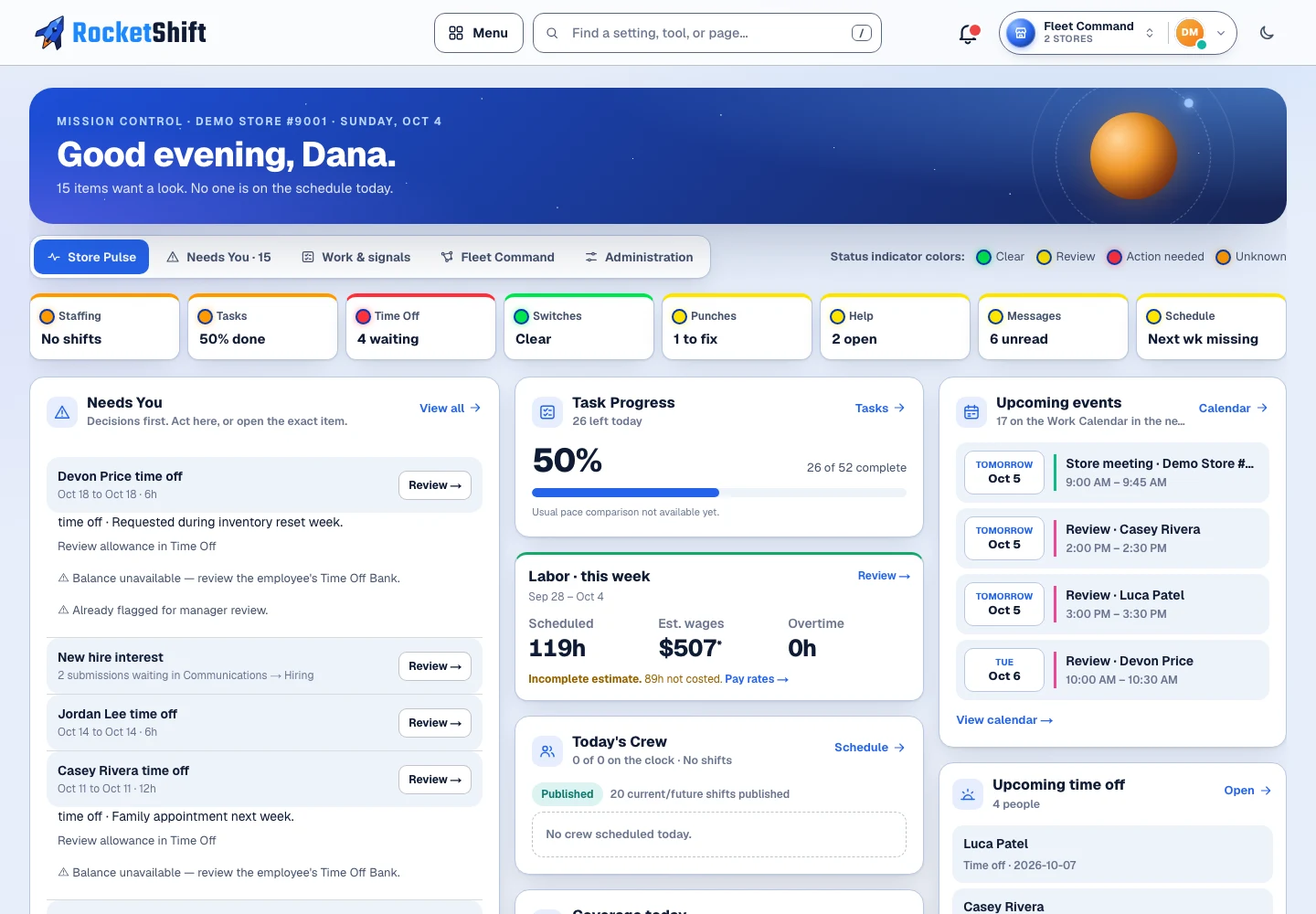
Task: Click the orange Unknown status color dot
Action: (1224, 257)
